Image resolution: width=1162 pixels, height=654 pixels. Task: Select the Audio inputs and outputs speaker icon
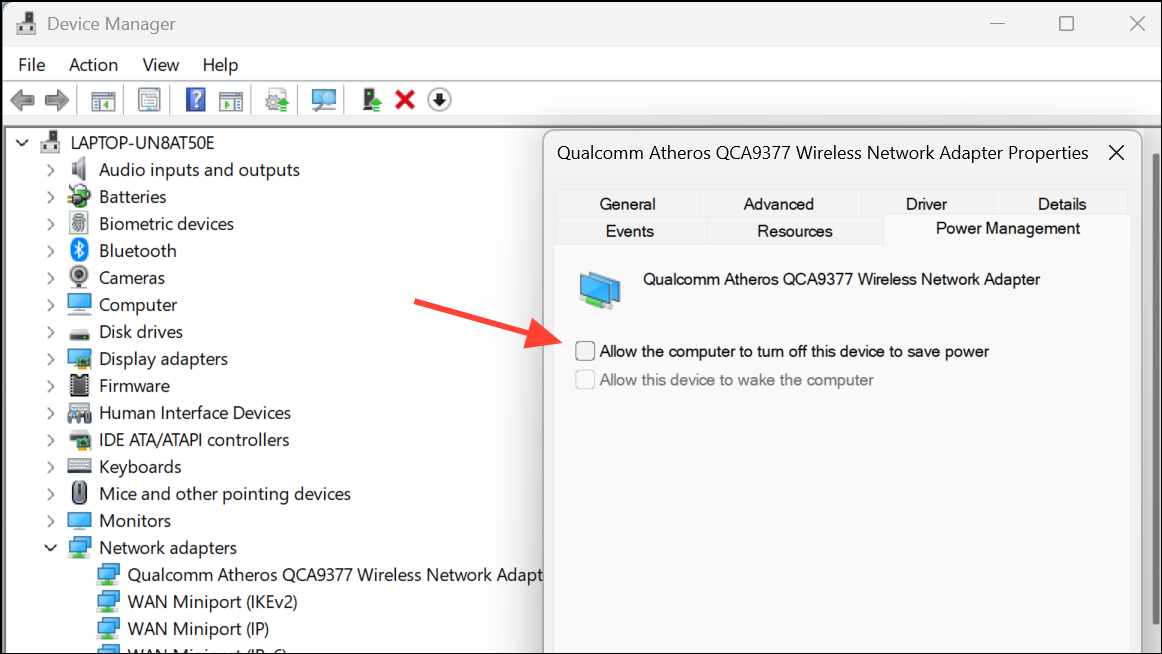tap(79, 169)
